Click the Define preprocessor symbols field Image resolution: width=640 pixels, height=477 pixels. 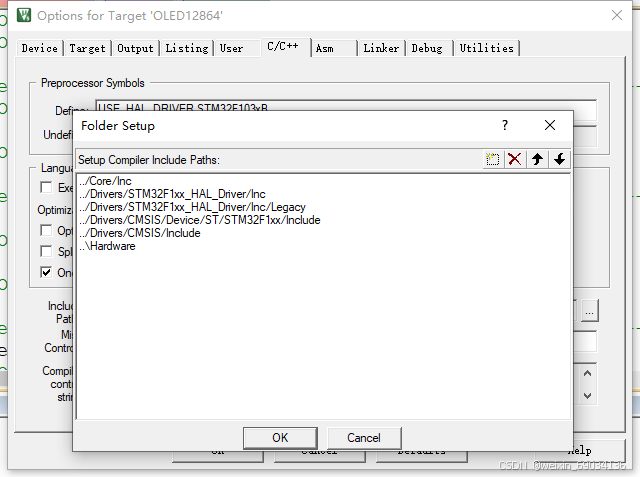coord(346,105)
